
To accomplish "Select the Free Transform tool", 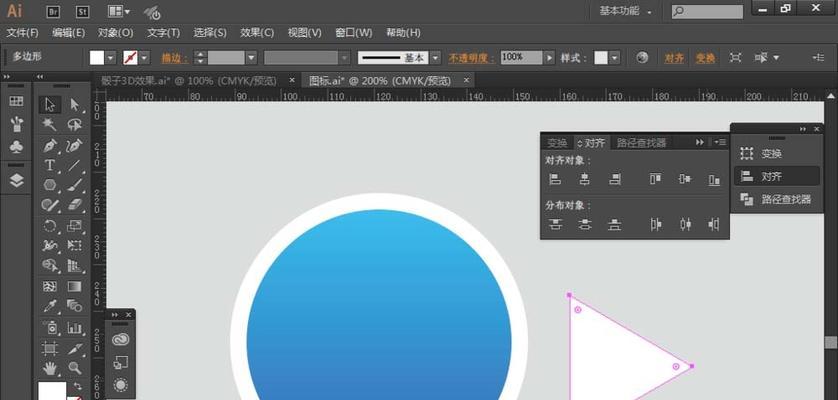I will click(74, 245).
